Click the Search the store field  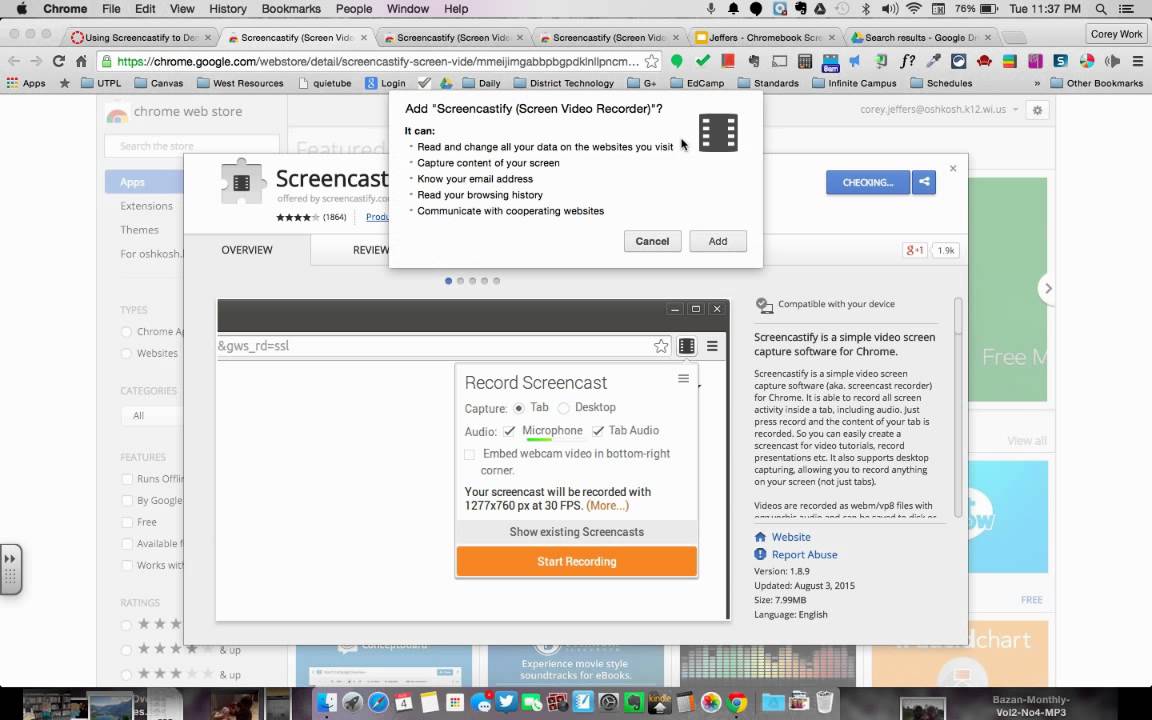[x=192, y=145]
